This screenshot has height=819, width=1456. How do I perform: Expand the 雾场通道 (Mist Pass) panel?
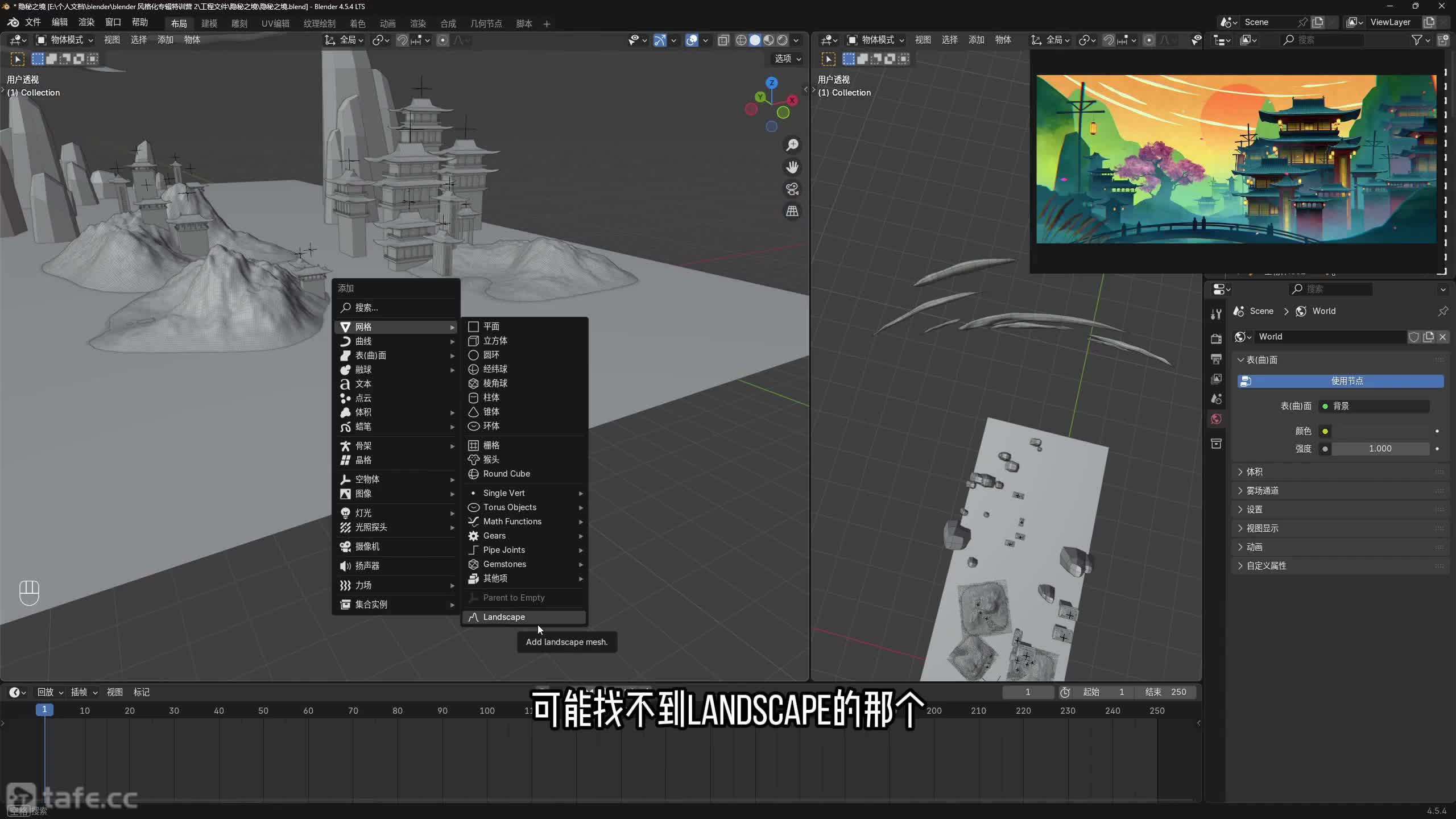1262,490
